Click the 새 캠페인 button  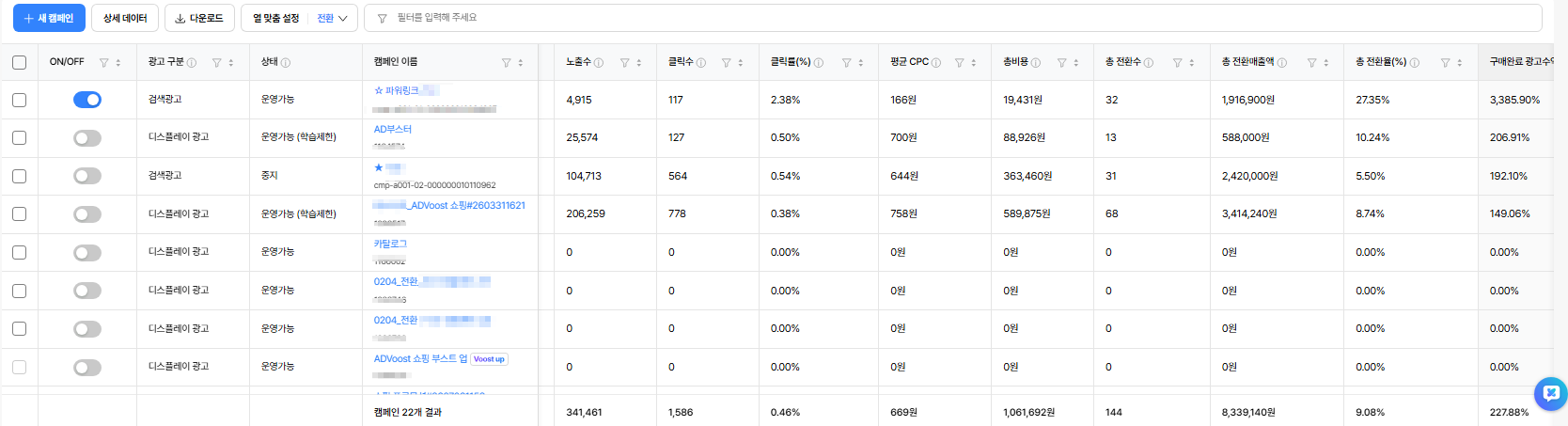click(49, 18)
